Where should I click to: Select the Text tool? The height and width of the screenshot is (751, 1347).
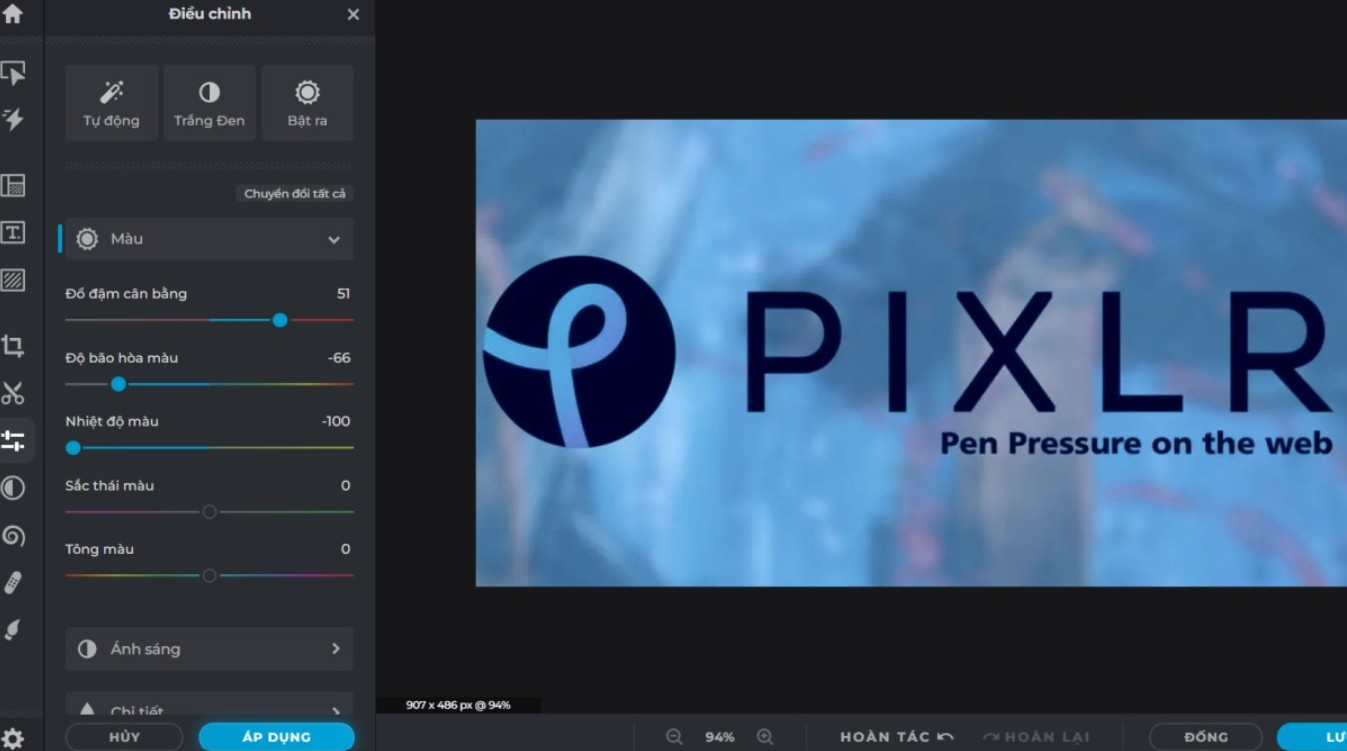[13, 232]
